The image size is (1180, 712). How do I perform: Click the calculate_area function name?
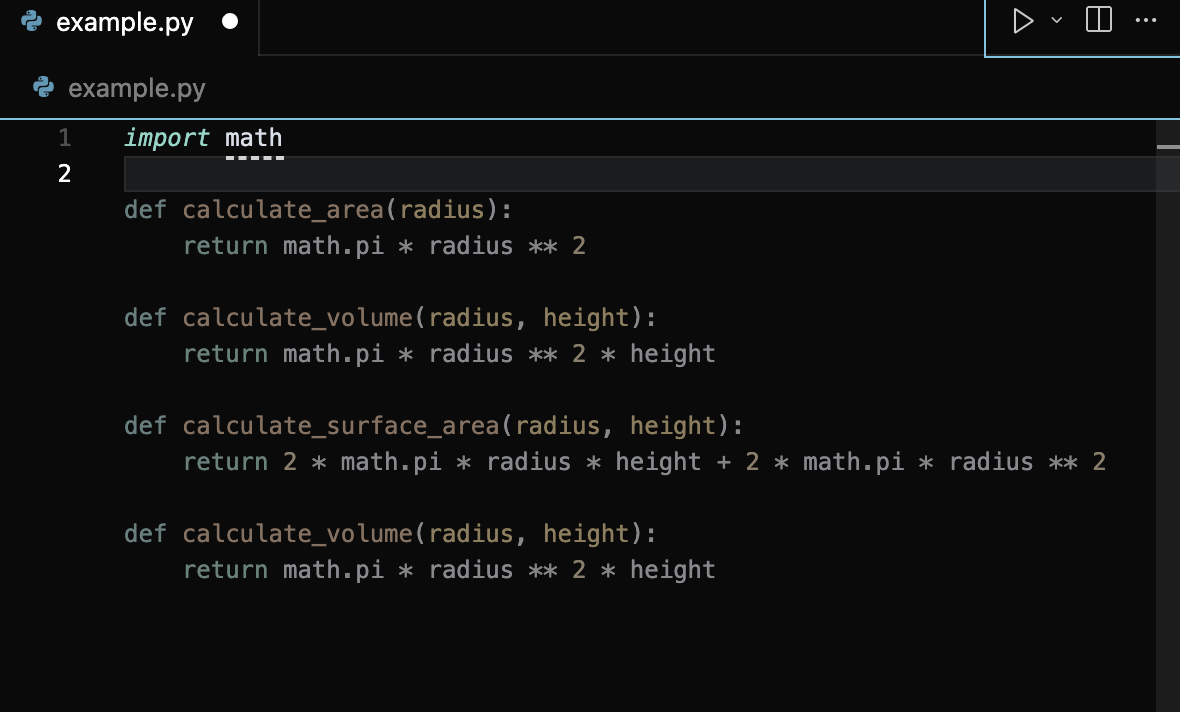coord(284,209)
